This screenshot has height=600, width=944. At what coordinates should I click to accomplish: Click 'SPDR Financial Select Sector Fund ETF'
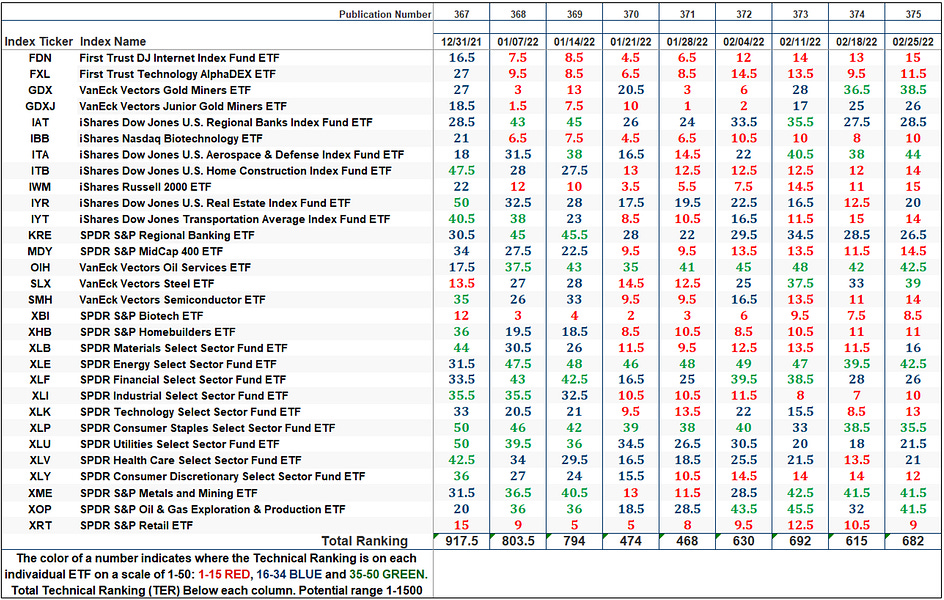click(182, 380)
